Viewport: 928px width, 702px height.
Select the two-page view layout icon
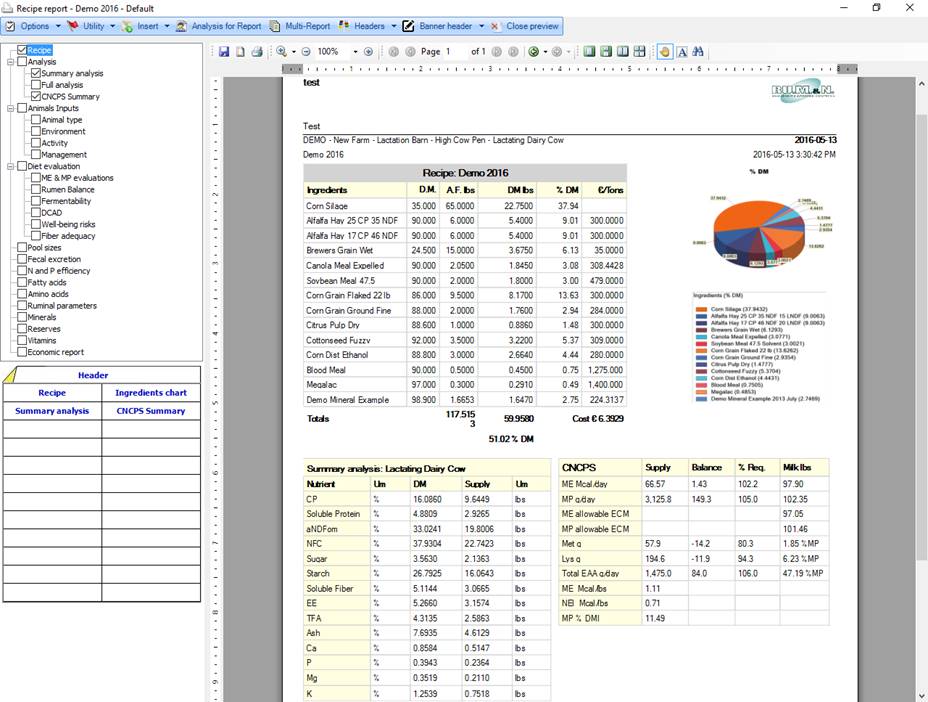[623, 51]
